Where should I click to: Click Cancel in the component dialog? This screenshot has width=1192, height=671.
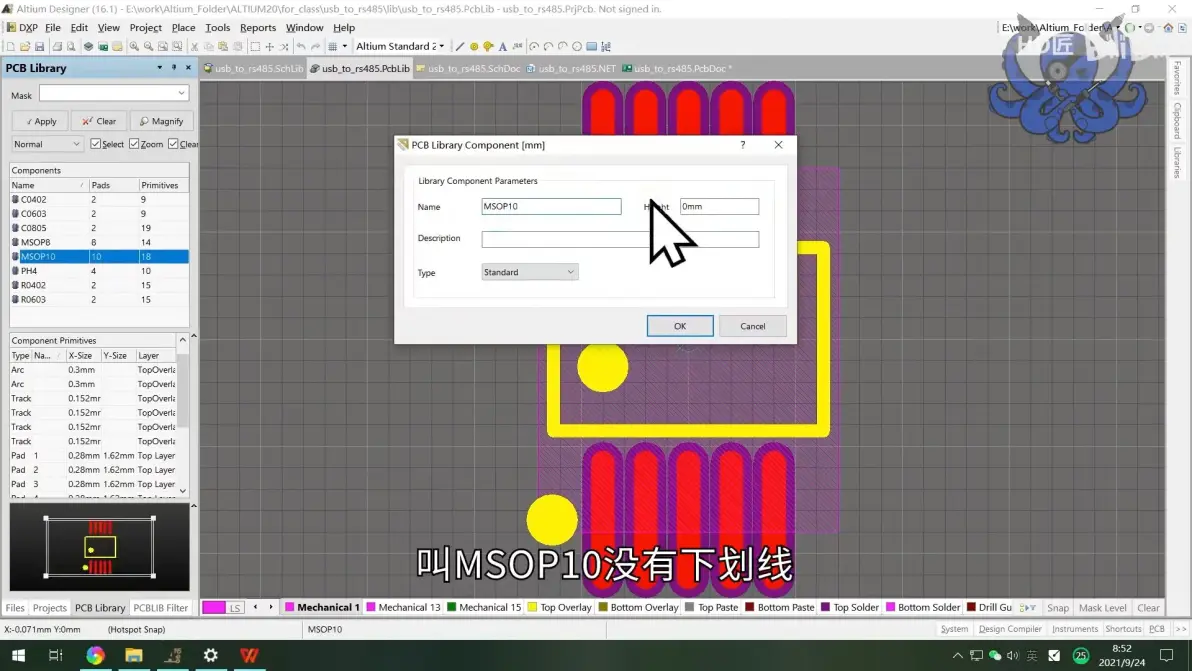[753, 326]
